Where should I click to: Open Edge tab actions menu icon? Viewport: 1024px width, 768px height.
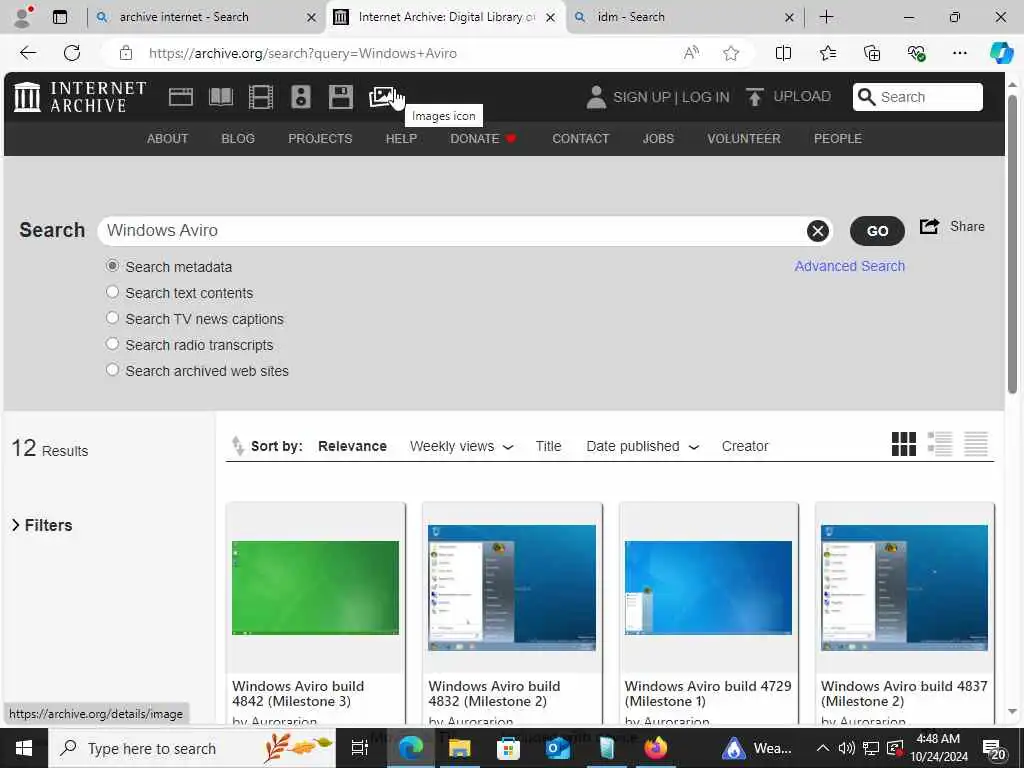pyautogui.click(x=59, y=17)
